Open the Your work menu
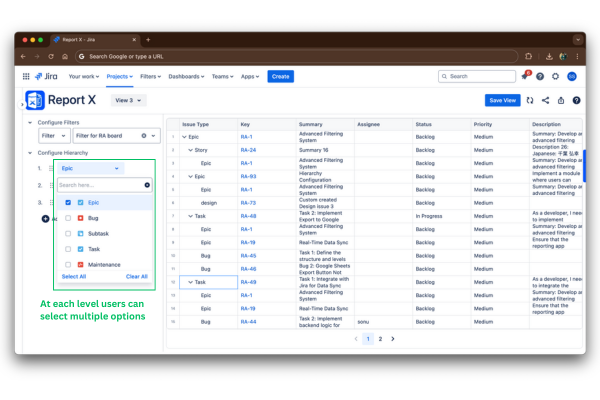The height and width of the screenshot is (400, 600). [x=84, y=77]
